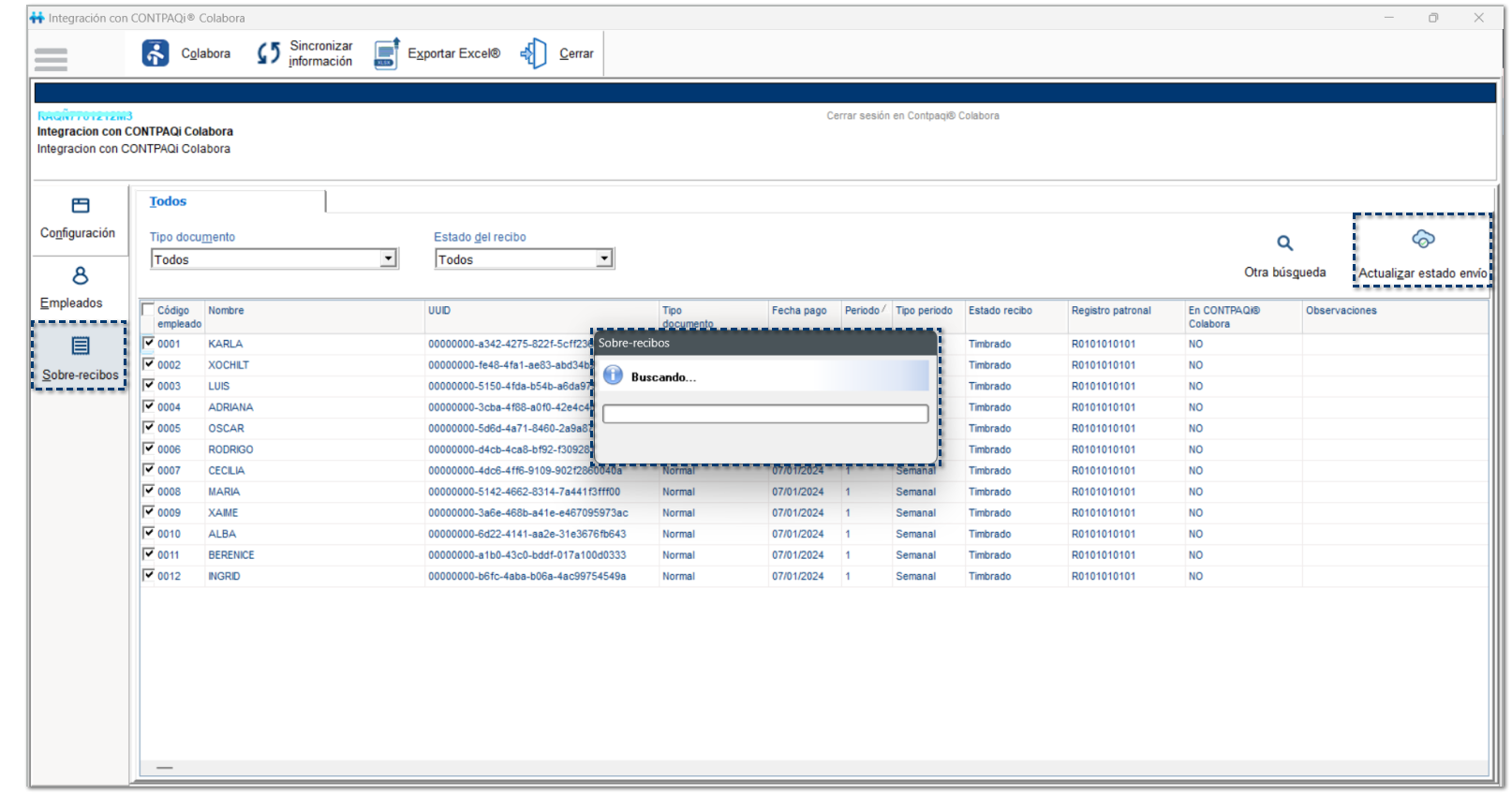Click Cerrar sesión en Contpaqi Colabora link

(x=912, y=116)
